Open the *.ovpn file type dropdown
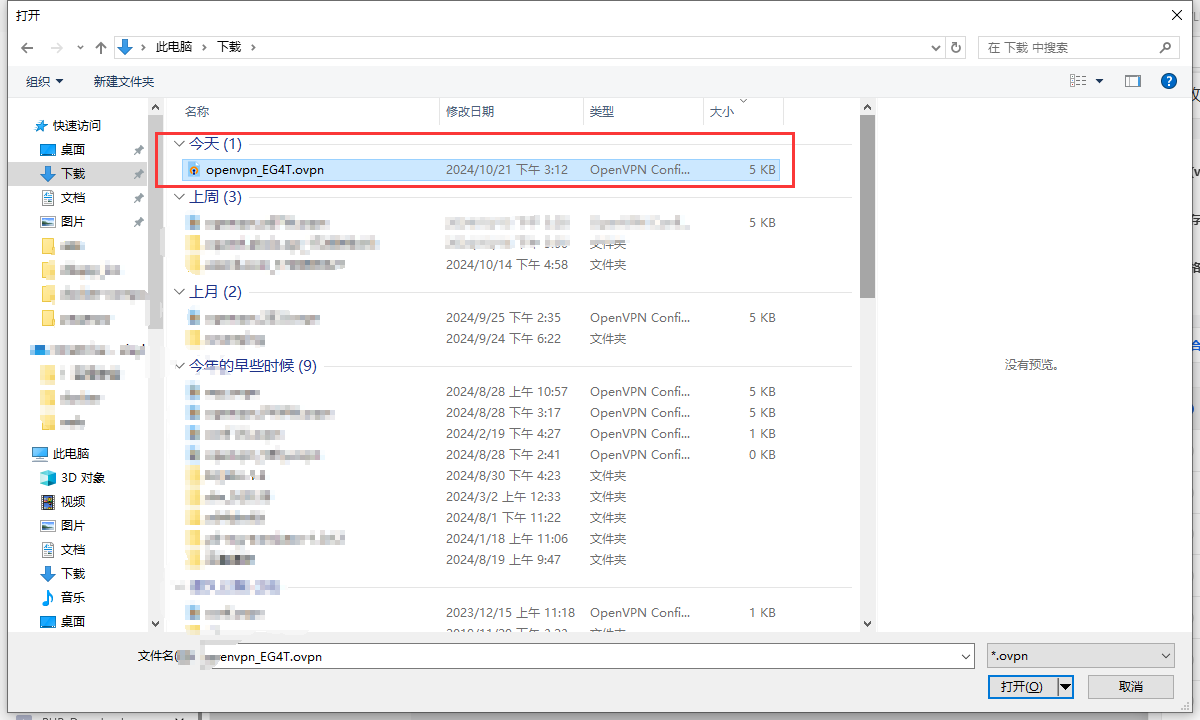 (x=1080, y=656)
